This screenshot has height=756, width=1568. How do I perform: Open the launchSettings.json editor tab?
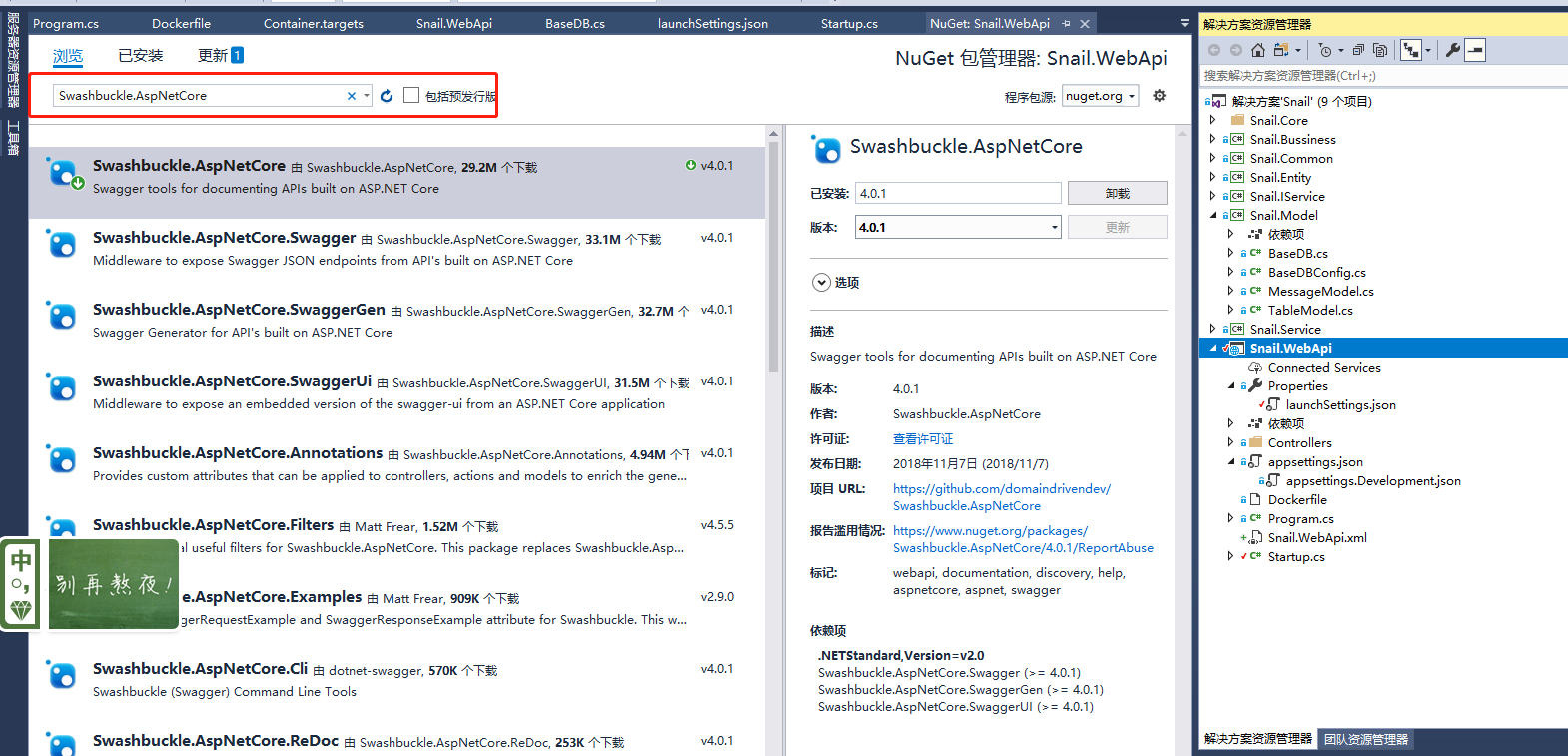[713, 23]
